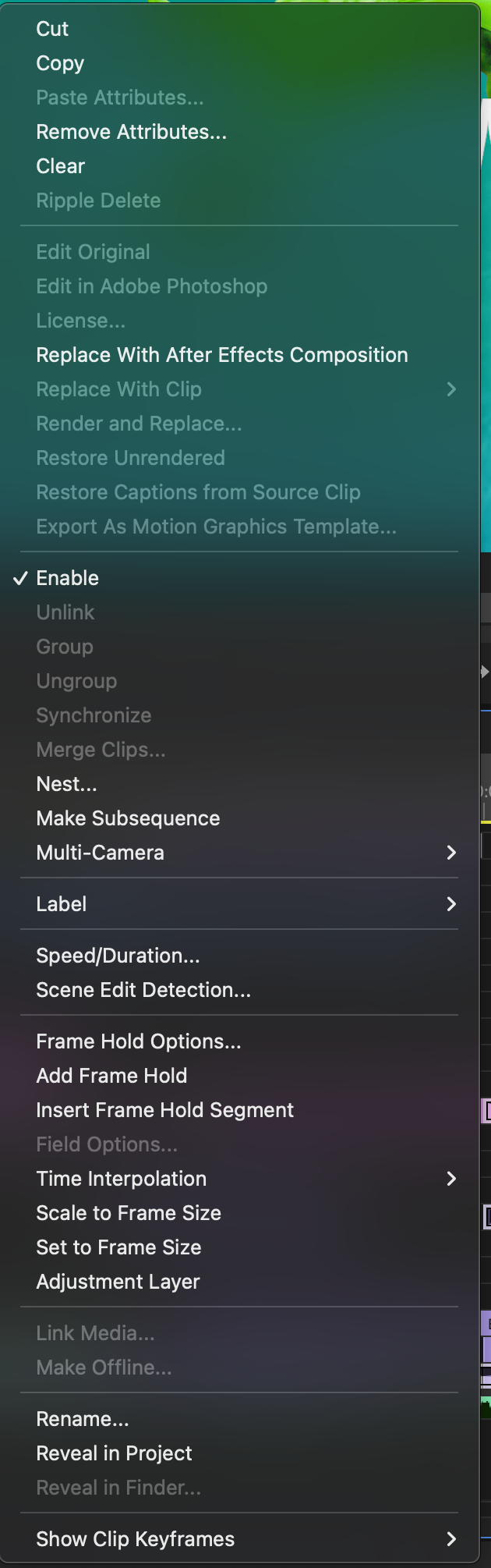
Task: Select Rename... to rename the clip
Action: (x=82, y=1419)
